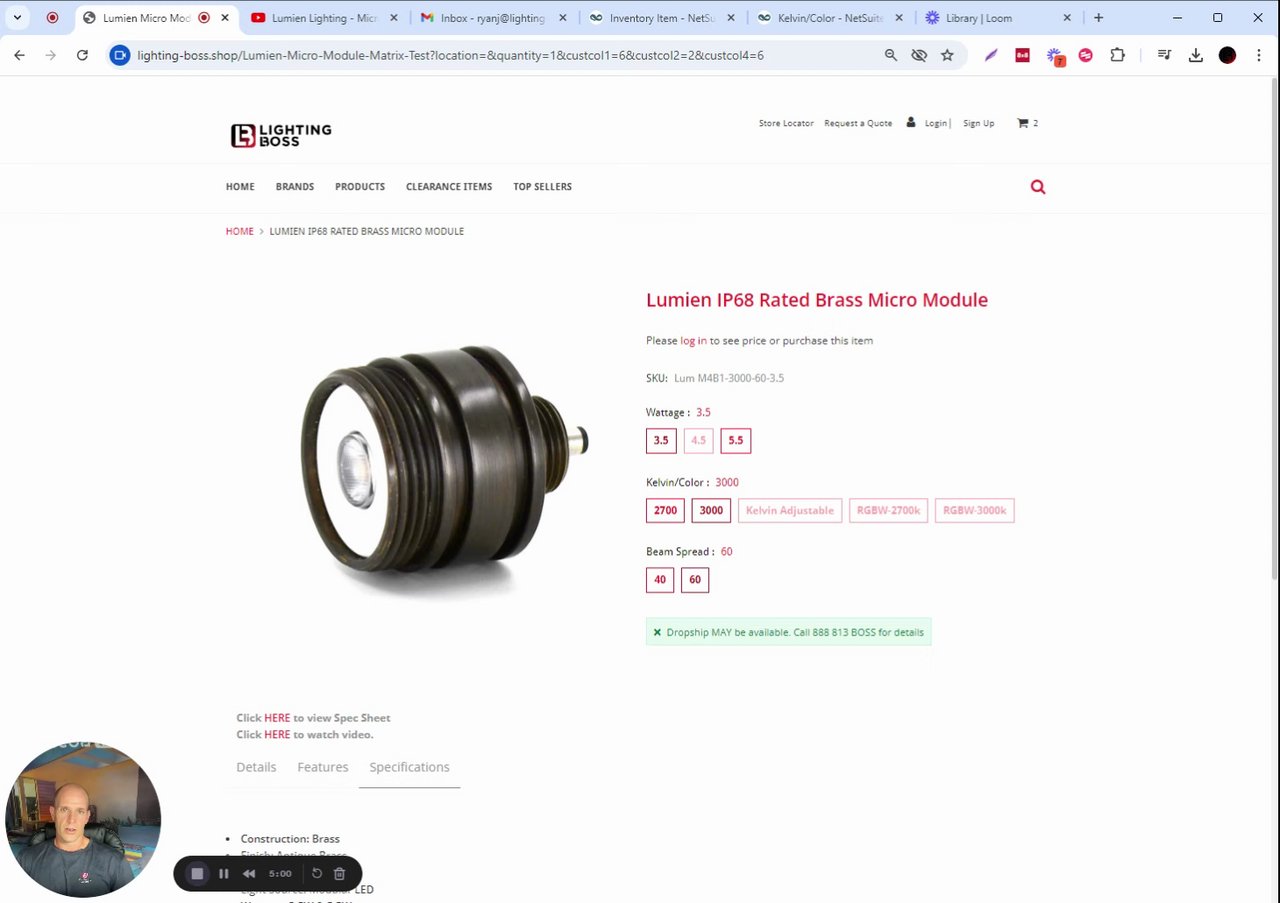Switch to the Features tab
Screen dimensions: 1280x903
(x=323, y=767)
